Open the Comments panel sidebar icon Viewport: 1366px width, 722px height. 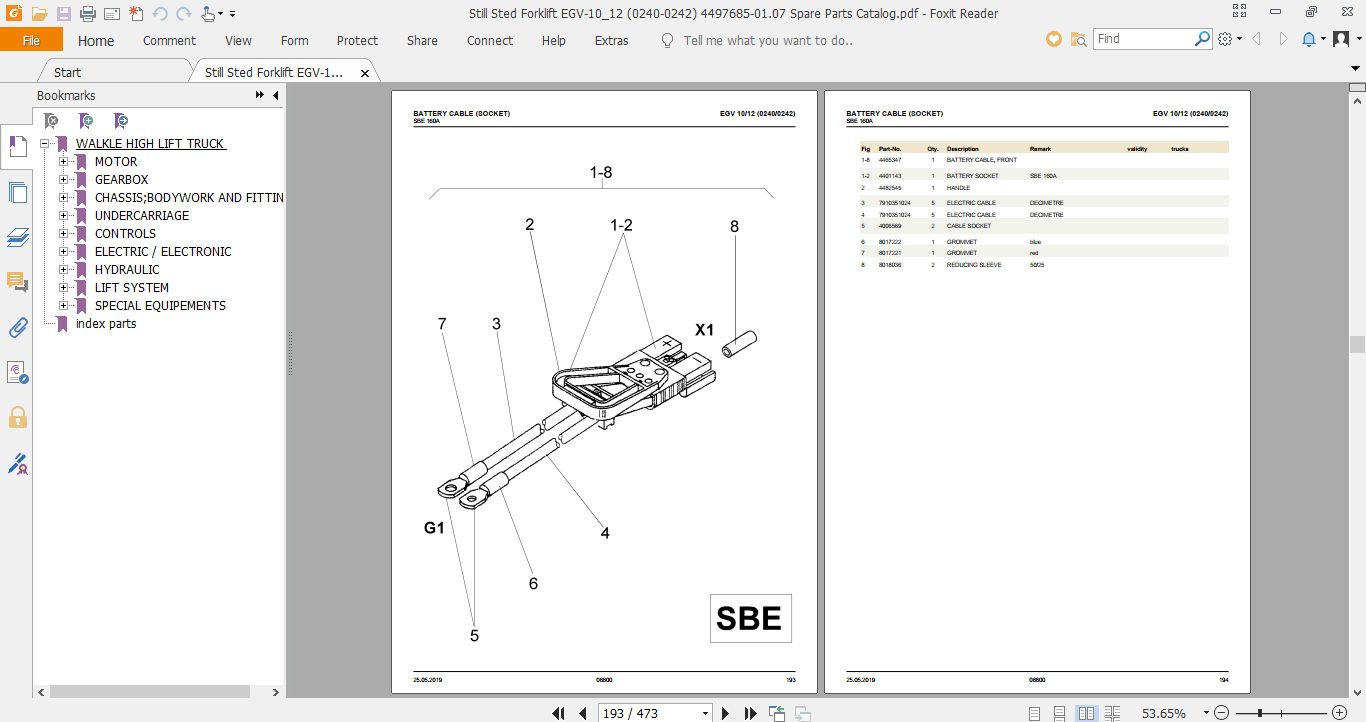coord(16,283)
